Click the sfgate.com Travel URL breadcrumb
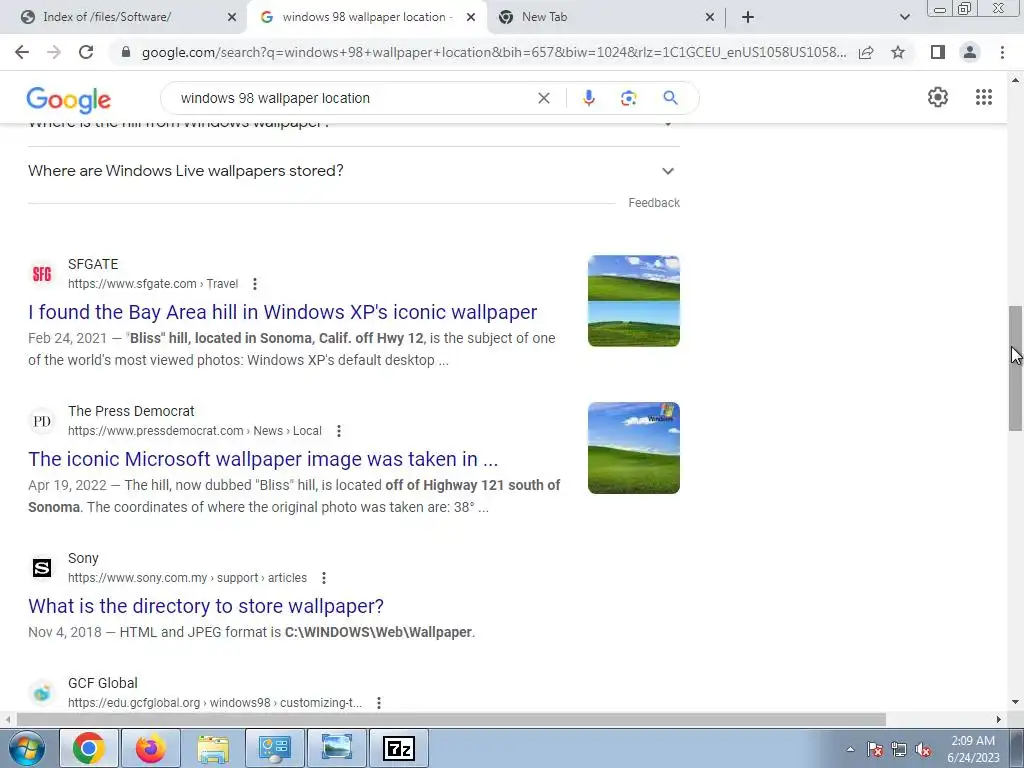Viewport: 1024px width, 768px height. point(153,284)
